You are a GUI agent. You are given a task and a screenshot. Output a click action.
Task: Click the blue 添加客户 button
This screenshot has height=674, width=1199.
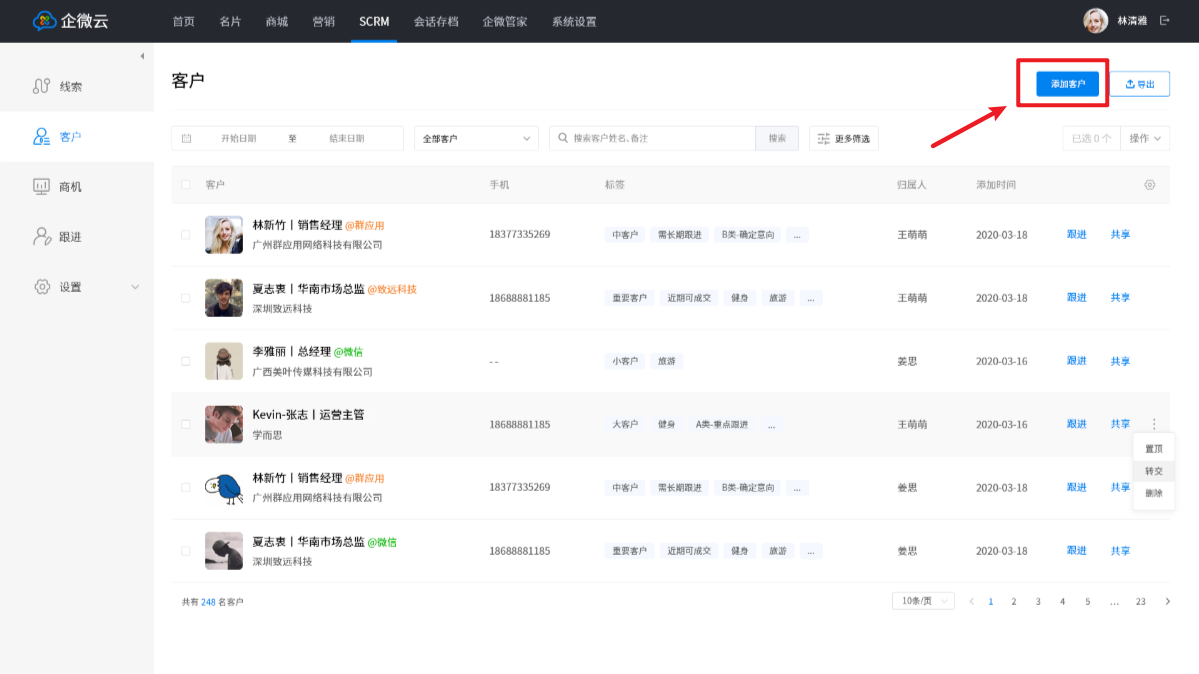(1067, 84)
